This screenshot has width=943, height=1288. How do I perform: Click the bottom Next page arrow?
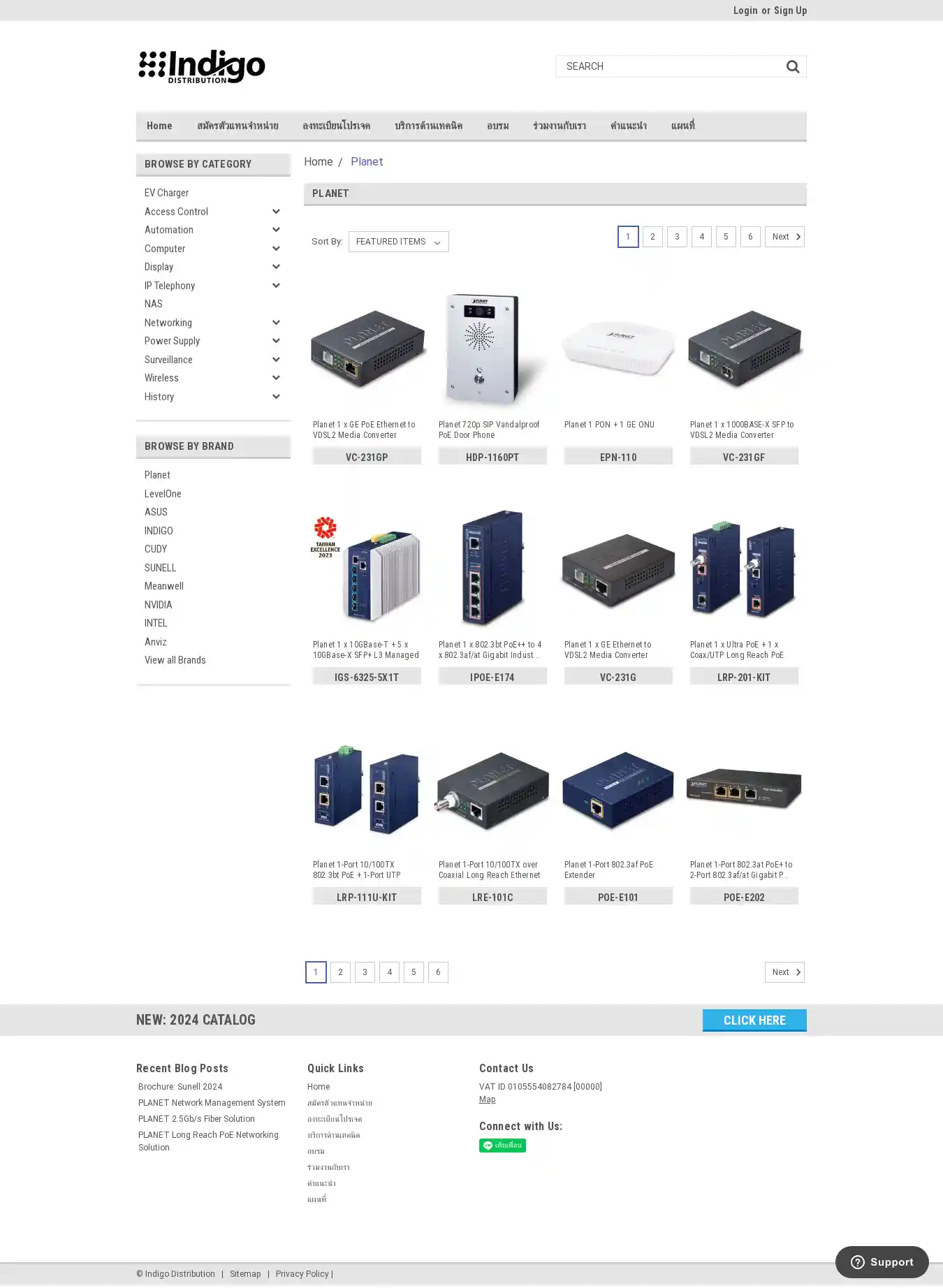coord(784,972)
